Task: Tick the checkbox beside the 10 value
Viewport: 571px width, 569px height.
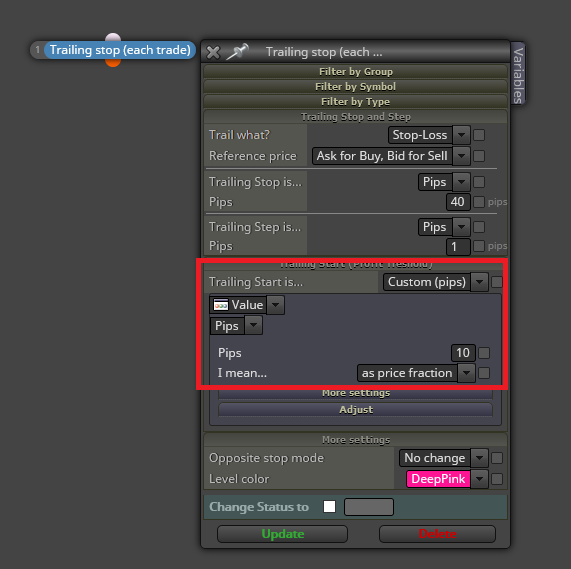Action: (484, 352)
